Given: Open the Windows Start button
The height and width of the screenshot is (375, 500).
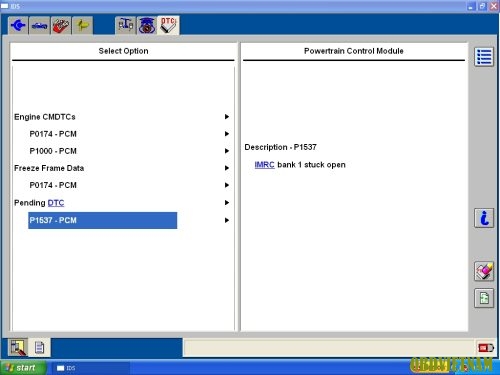Looking at the screenshot, I should 23,368.
